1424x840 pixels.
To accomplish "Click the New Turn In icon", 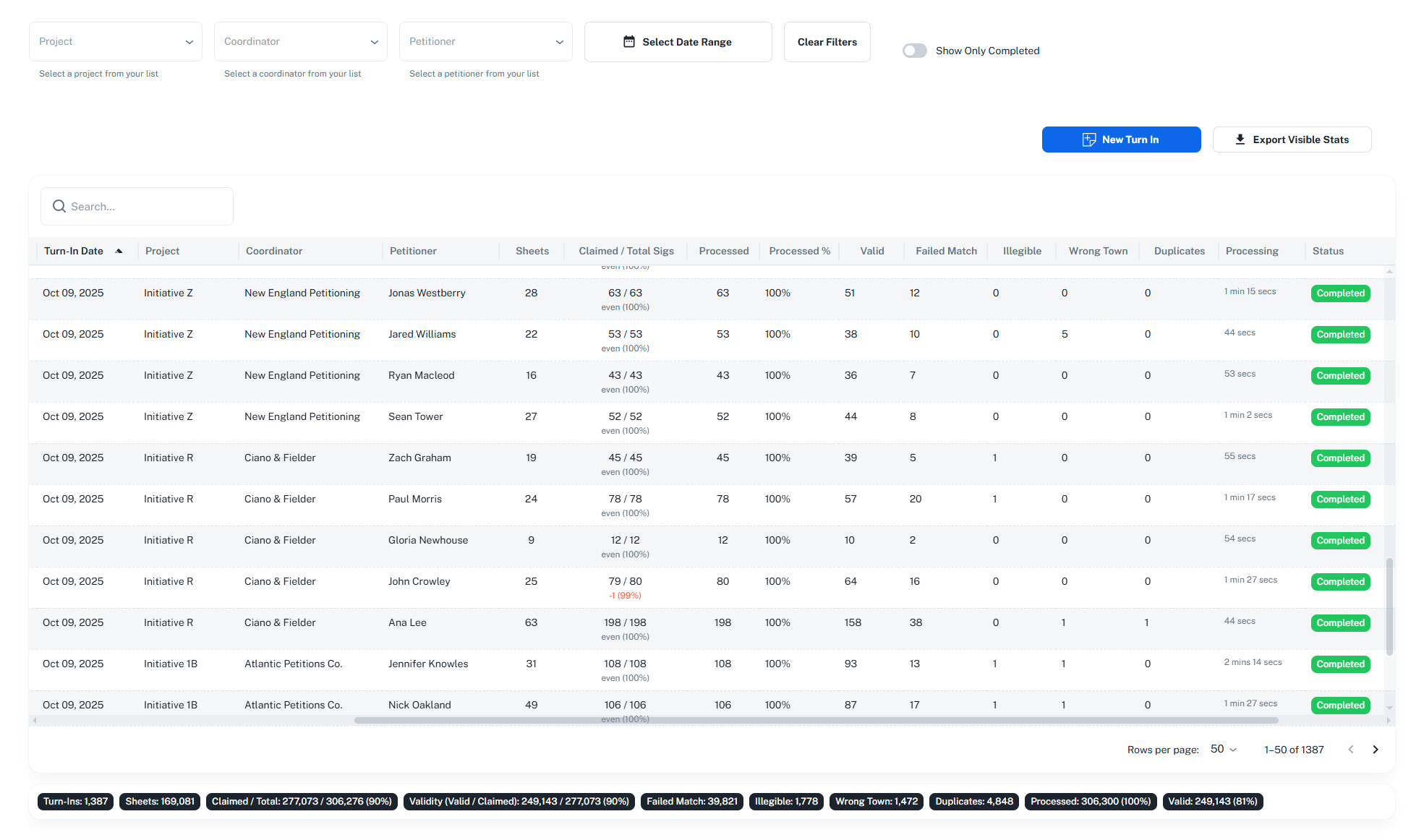I will pos(1088,140).
